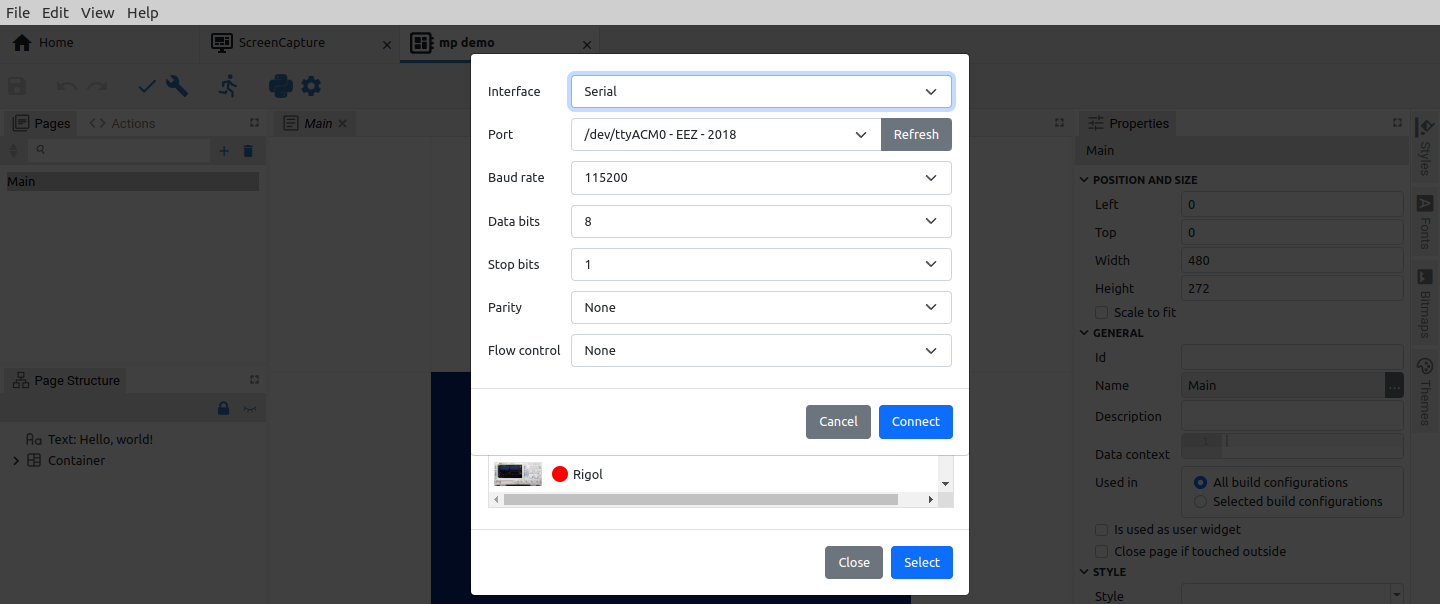Open the Edit menu
This screenshot has width=1440, height=604.
tap(55, 13)
